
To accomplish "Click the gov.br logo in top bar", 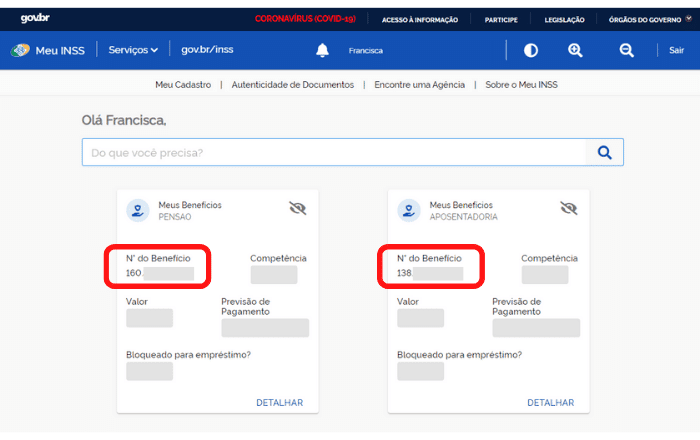I will click(x=35, y=18).
